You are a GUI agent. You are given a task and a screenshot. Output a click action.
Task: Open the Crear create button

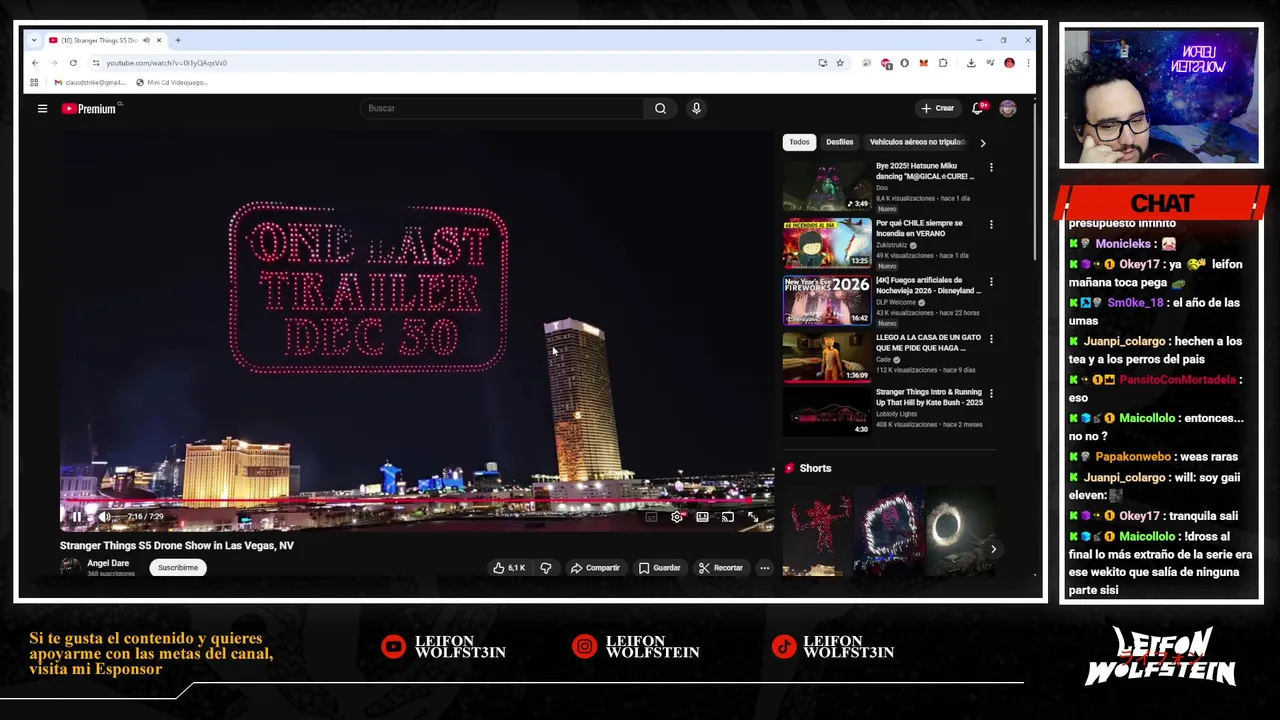[938, 108]
